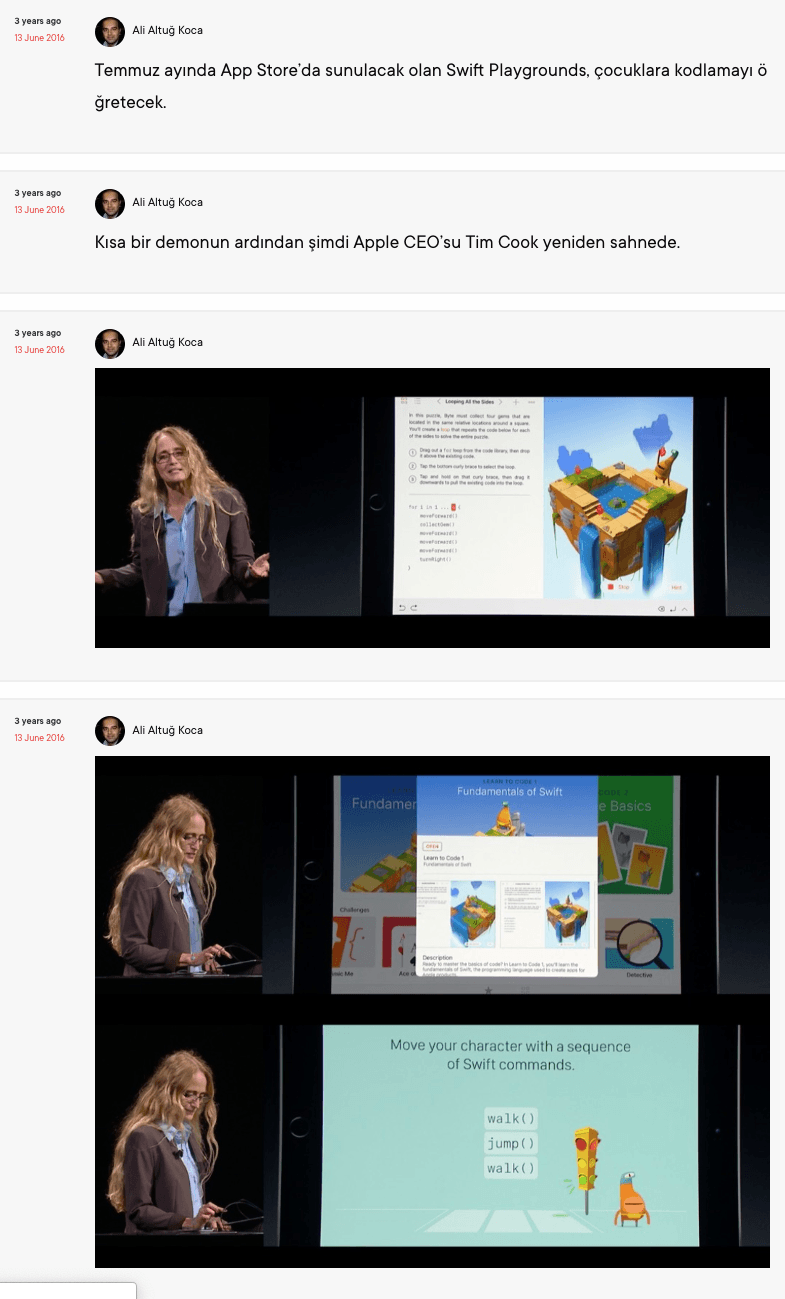Open the waterfall puzzle demo screenshot
Viewport: 785px width, 1299px height.
432,507
